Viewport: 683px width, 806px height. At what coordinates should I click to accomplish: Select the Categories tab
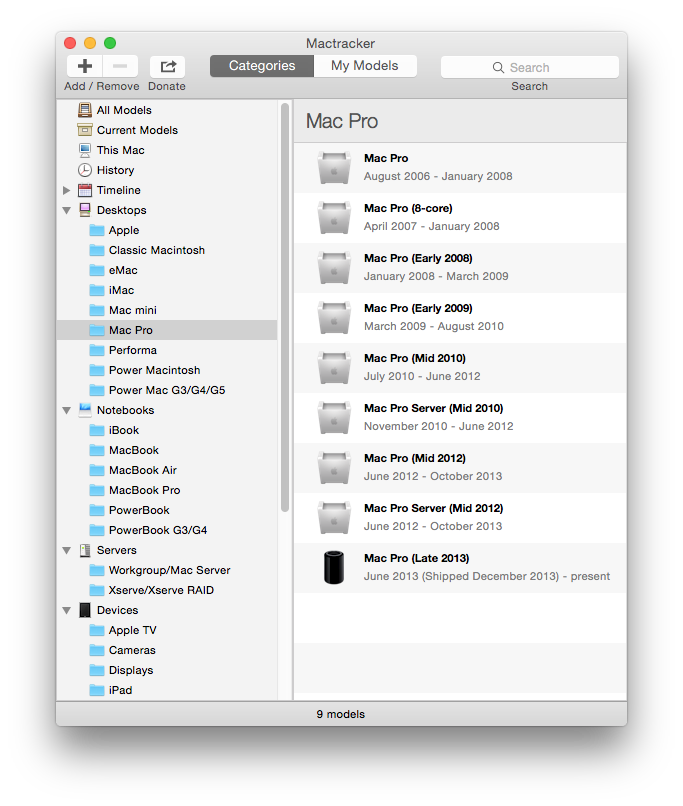click(262, 66)
